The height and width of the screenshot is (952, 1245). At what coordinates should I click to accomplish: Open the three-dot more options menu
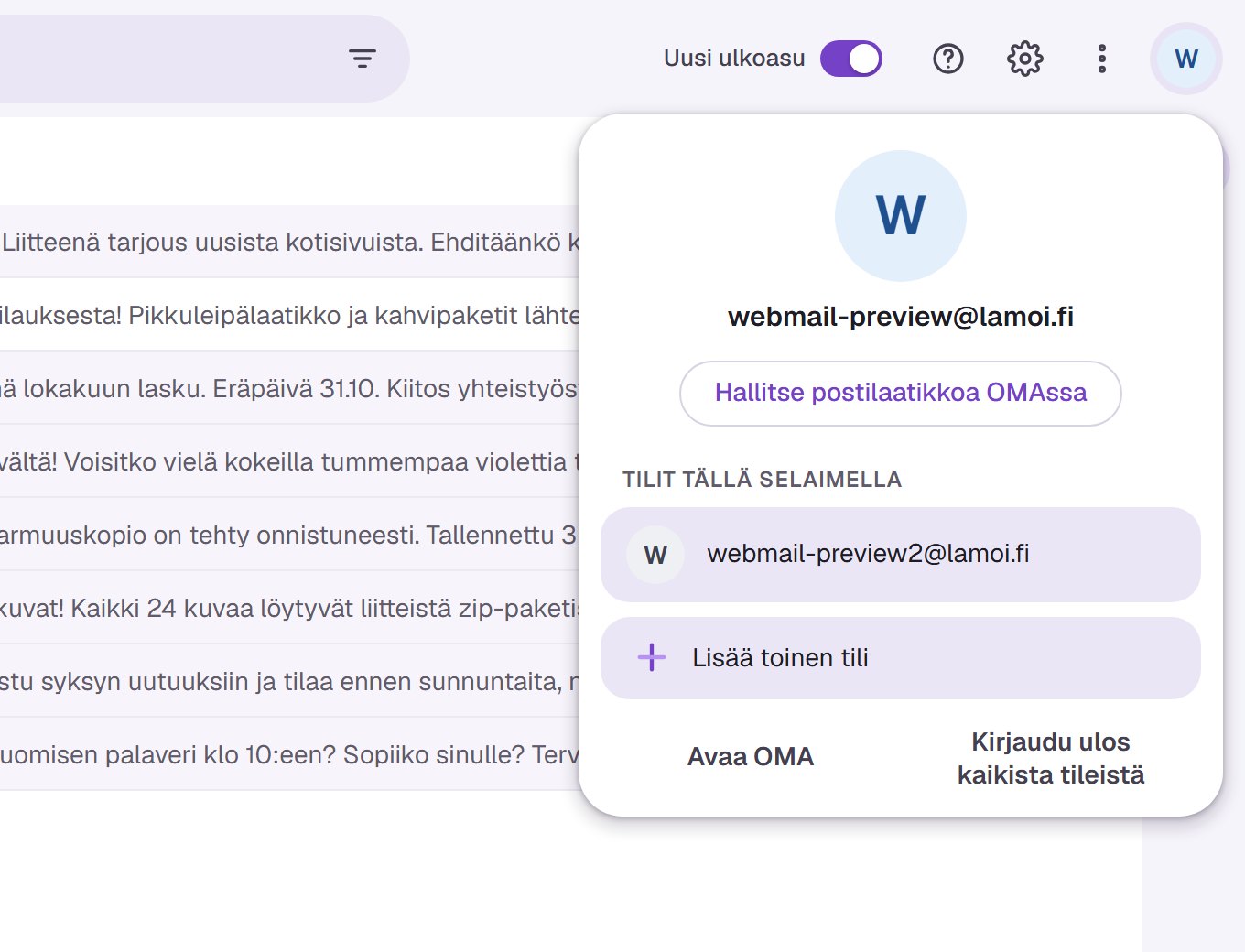pyautogui.click(x=1102, y=59)
